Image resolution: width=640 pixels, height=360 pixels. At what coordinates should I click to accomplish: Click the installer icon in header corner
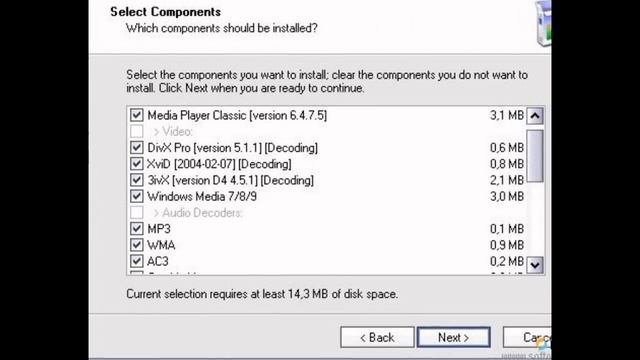543,23
